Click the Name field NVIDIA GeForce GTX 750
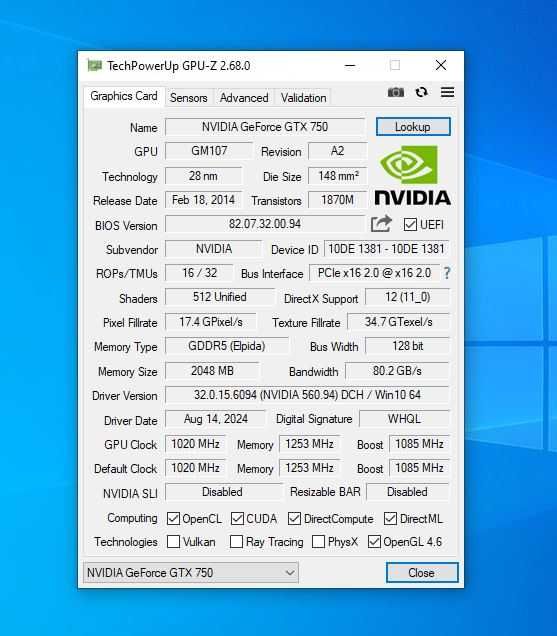Viewport: 557px width, 636px height. coord(265,127)
